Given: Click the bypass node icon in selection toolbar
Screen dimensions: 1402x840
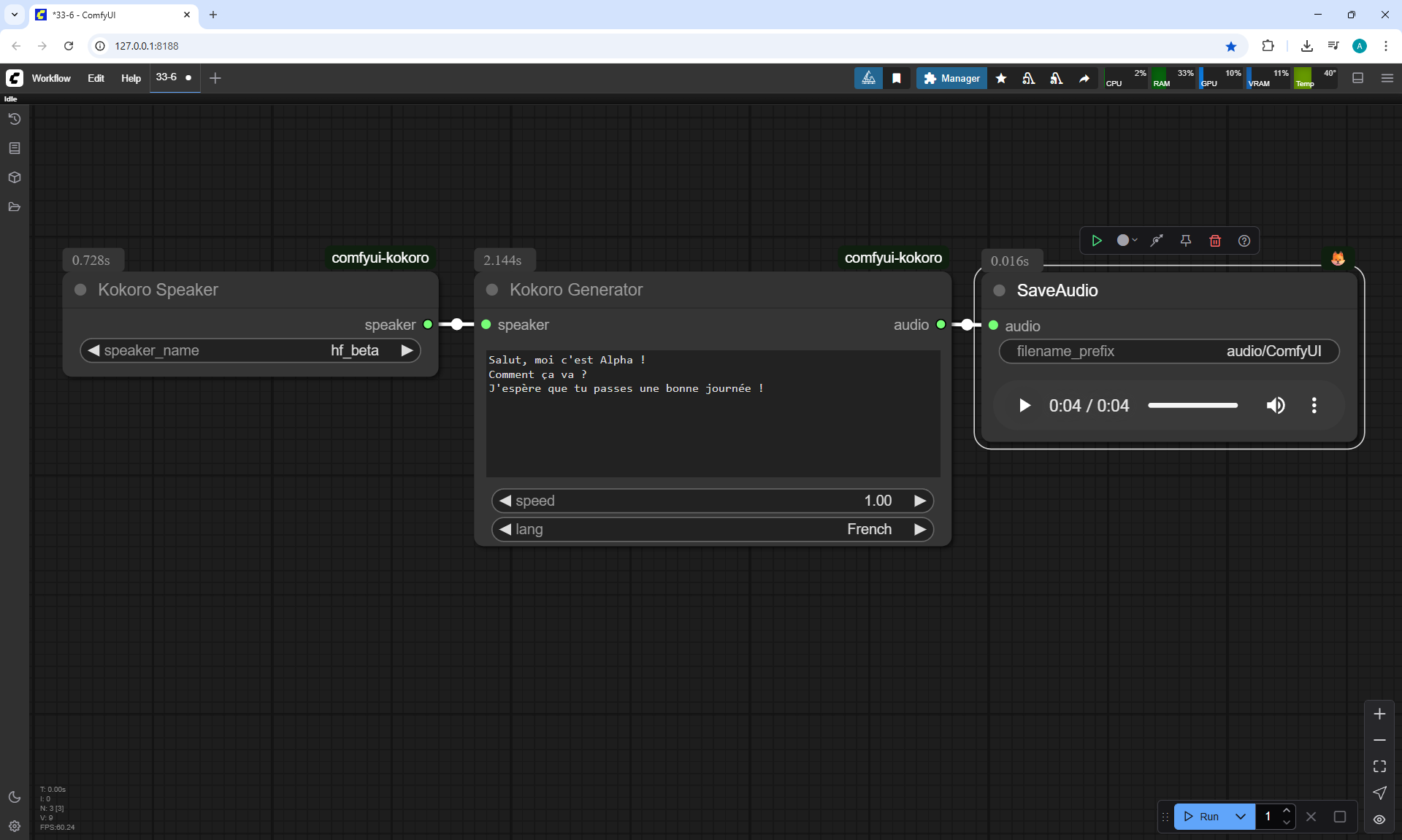Looking at the screenshot, I should click(1157, 241).
